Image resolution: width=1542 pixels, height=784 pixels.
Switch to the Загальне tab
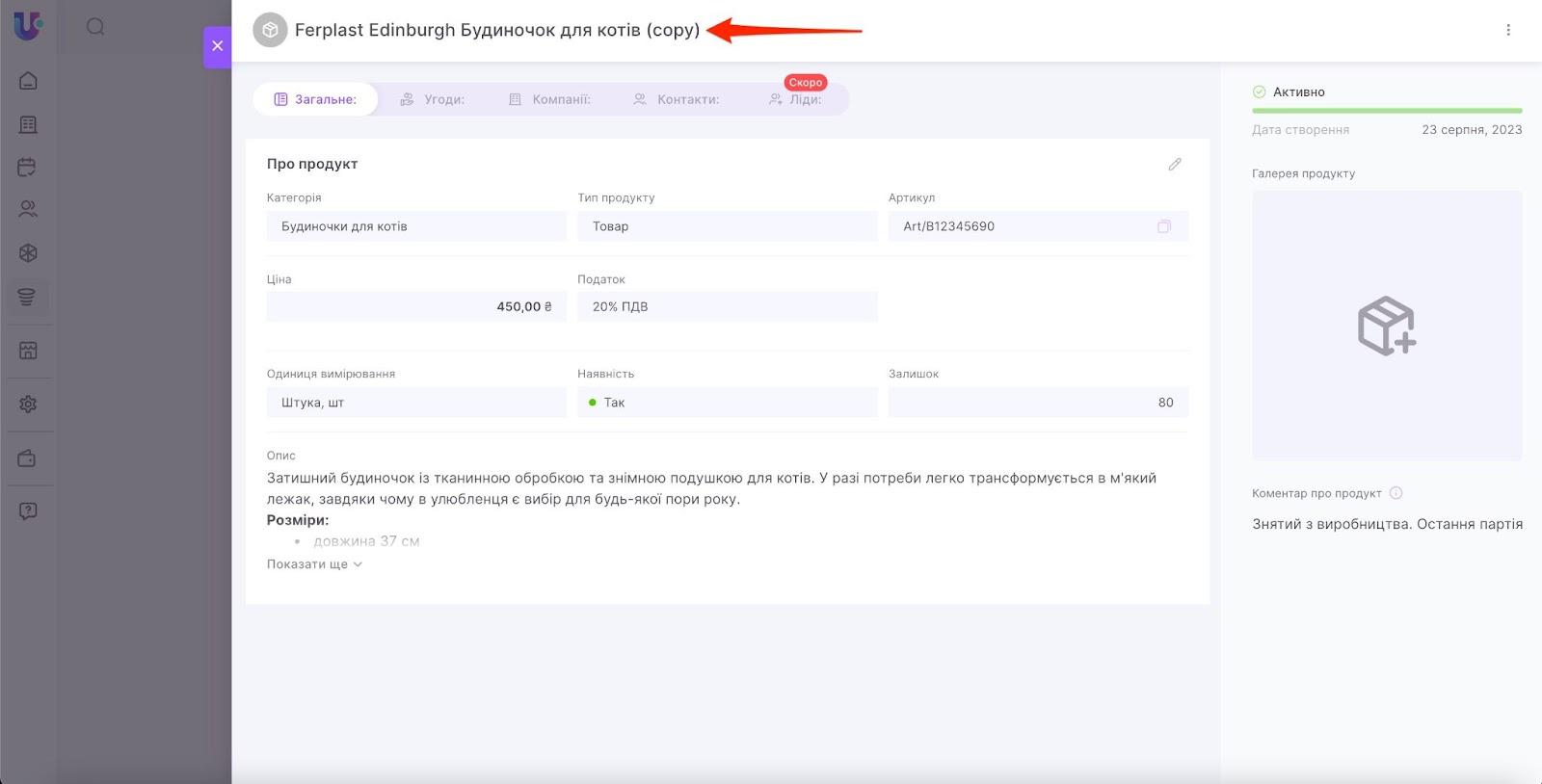pyautogui.click(x=315, y=99)
